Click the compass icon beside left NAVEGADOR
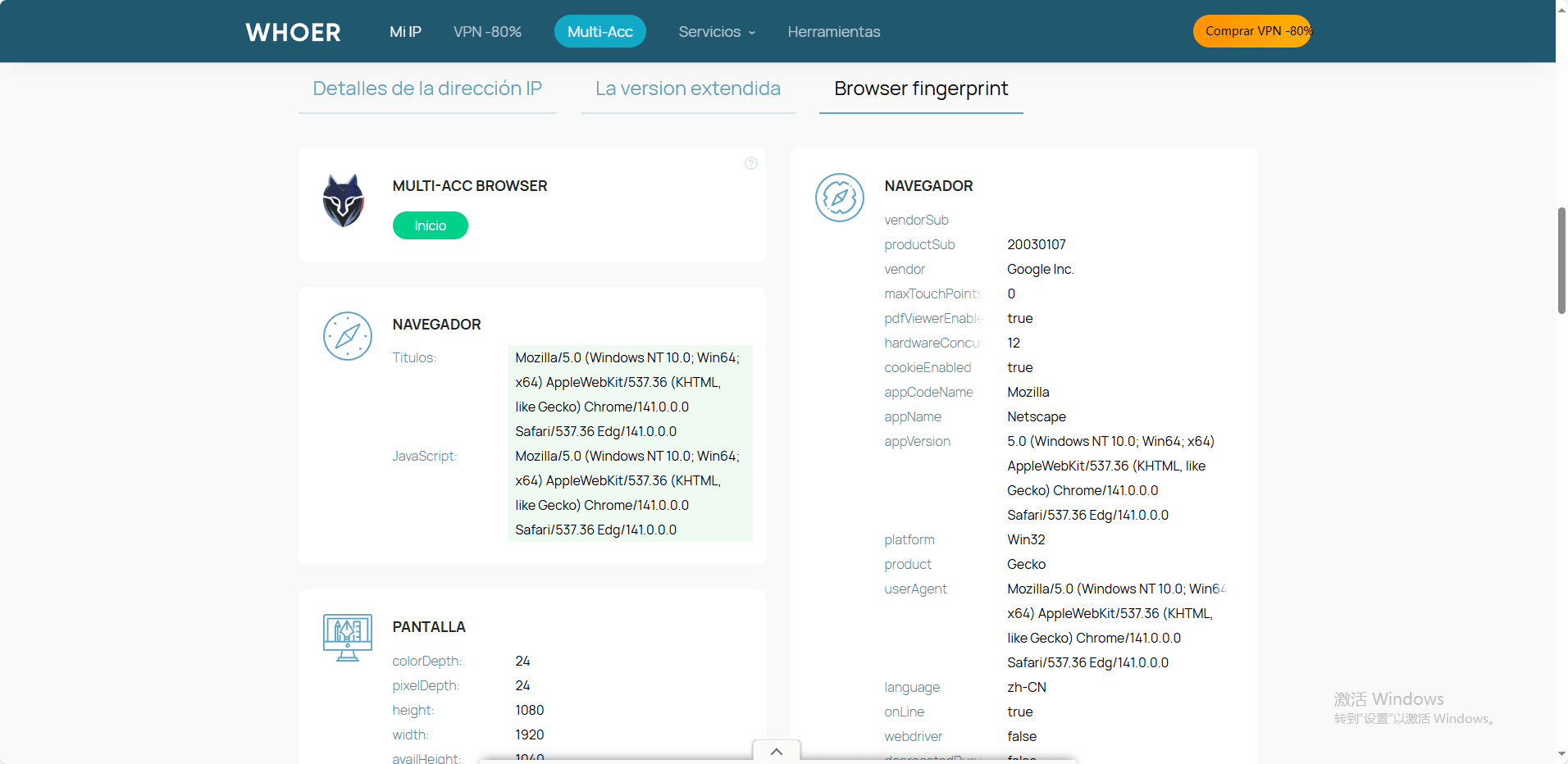The height and width of the screenshot is (764, 1568). click(347, 336)
